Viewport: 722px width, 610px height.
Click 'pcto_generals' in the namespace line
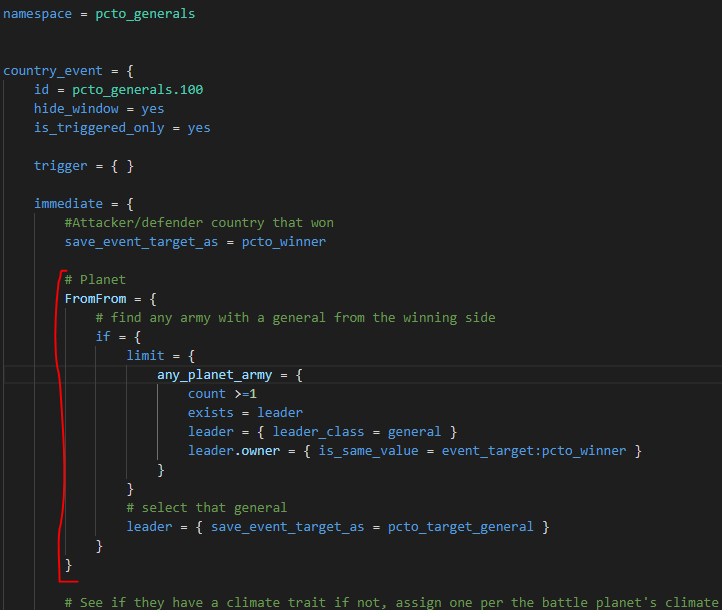pos(145,14)
